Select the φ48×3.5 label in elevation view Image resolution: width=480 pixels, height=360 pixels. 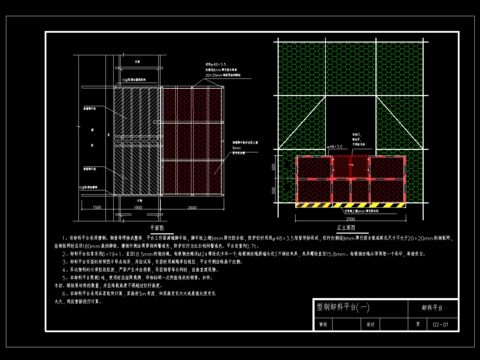pos(335,147)
